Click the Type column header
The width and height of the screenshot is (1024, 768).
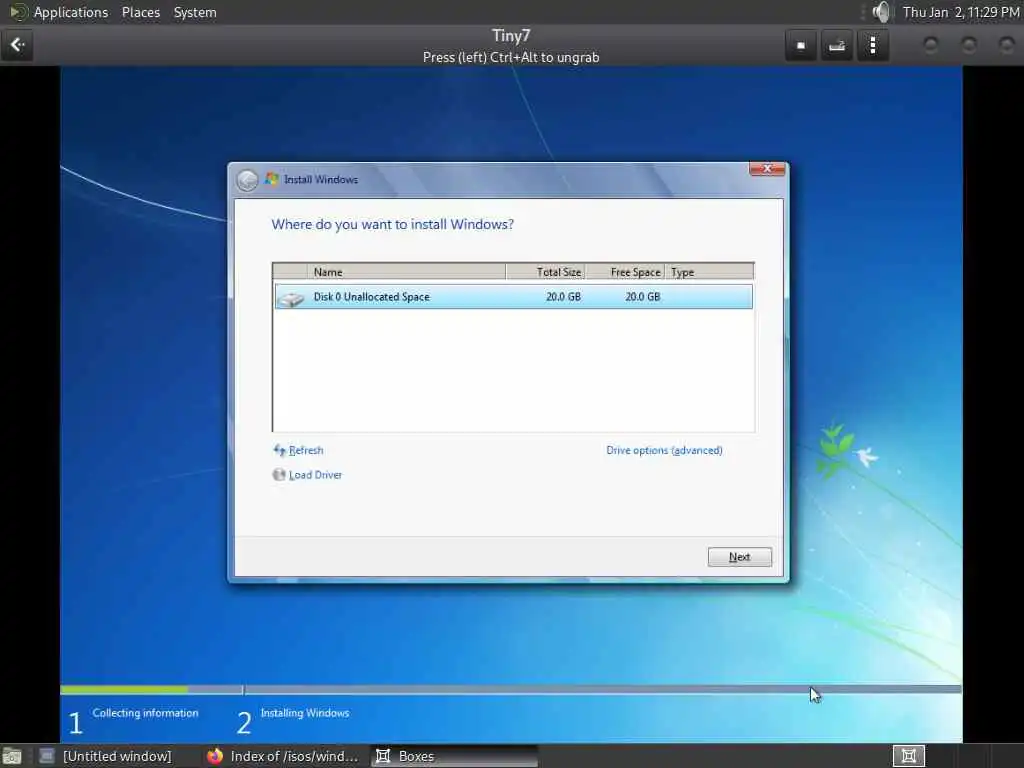[x=709, y=272]
